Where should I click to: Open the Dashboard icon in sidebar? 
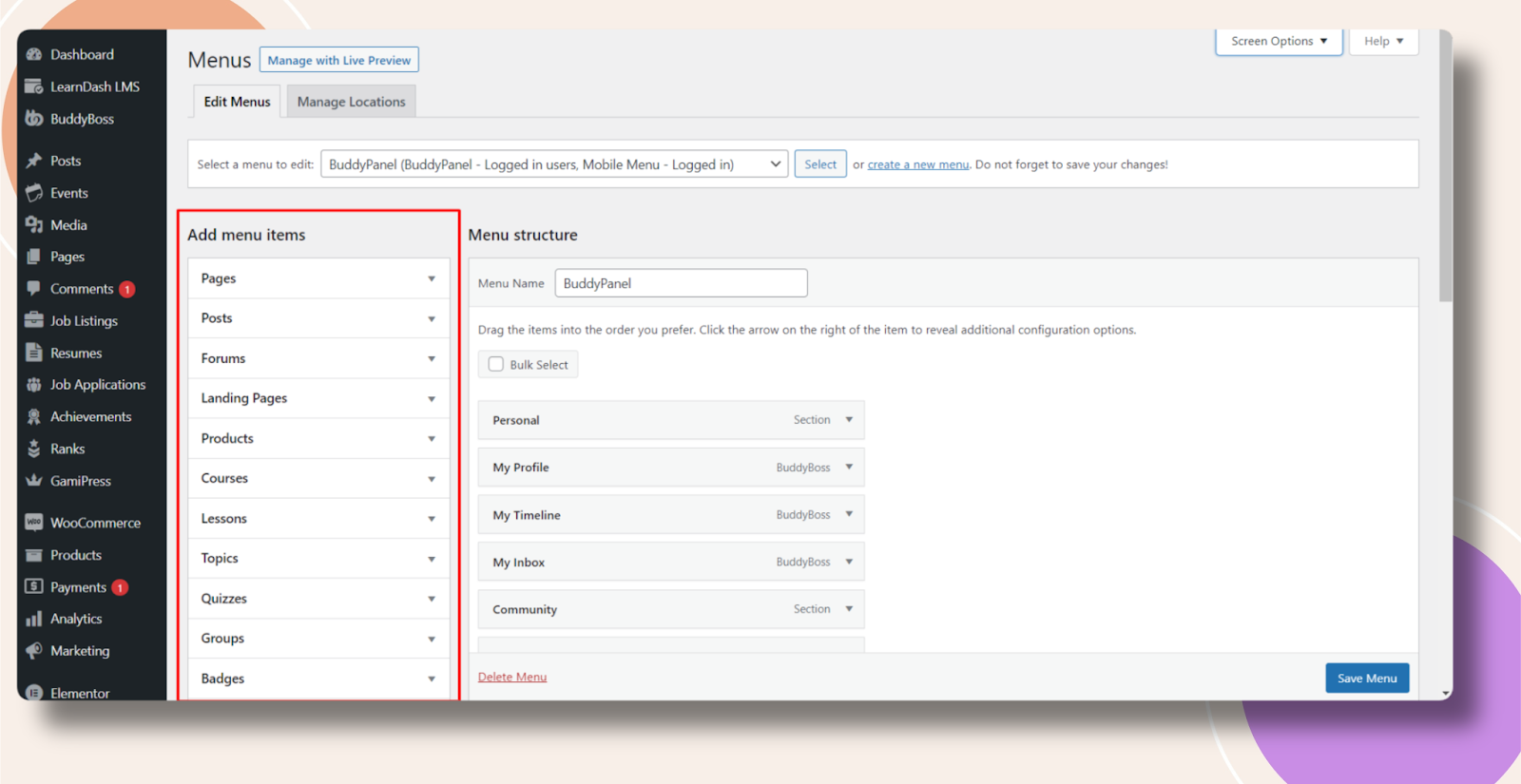click(34, 54)
